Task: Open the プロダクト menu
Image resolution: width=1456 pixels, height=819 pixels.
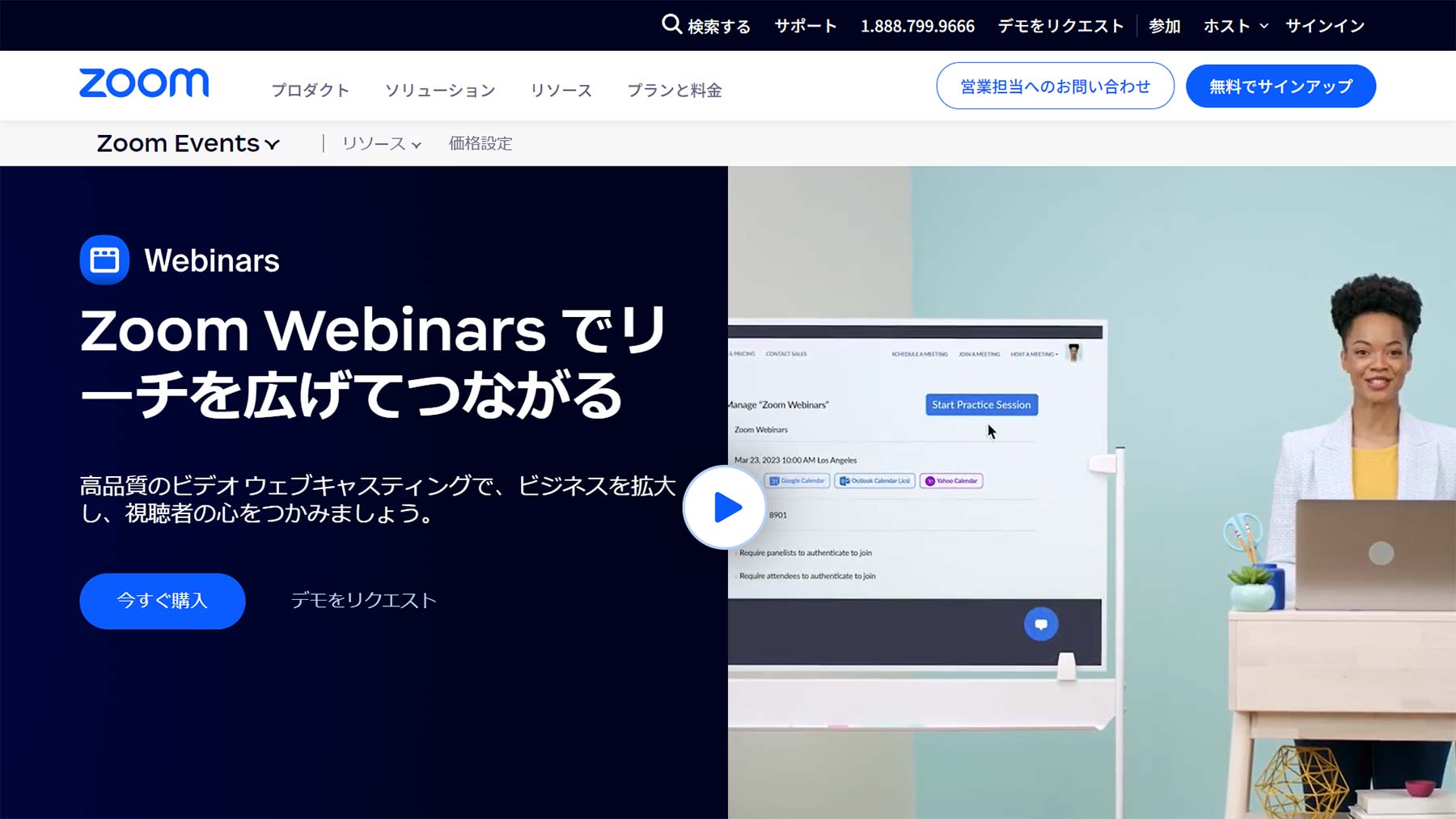Action: (x=311, y=90)
